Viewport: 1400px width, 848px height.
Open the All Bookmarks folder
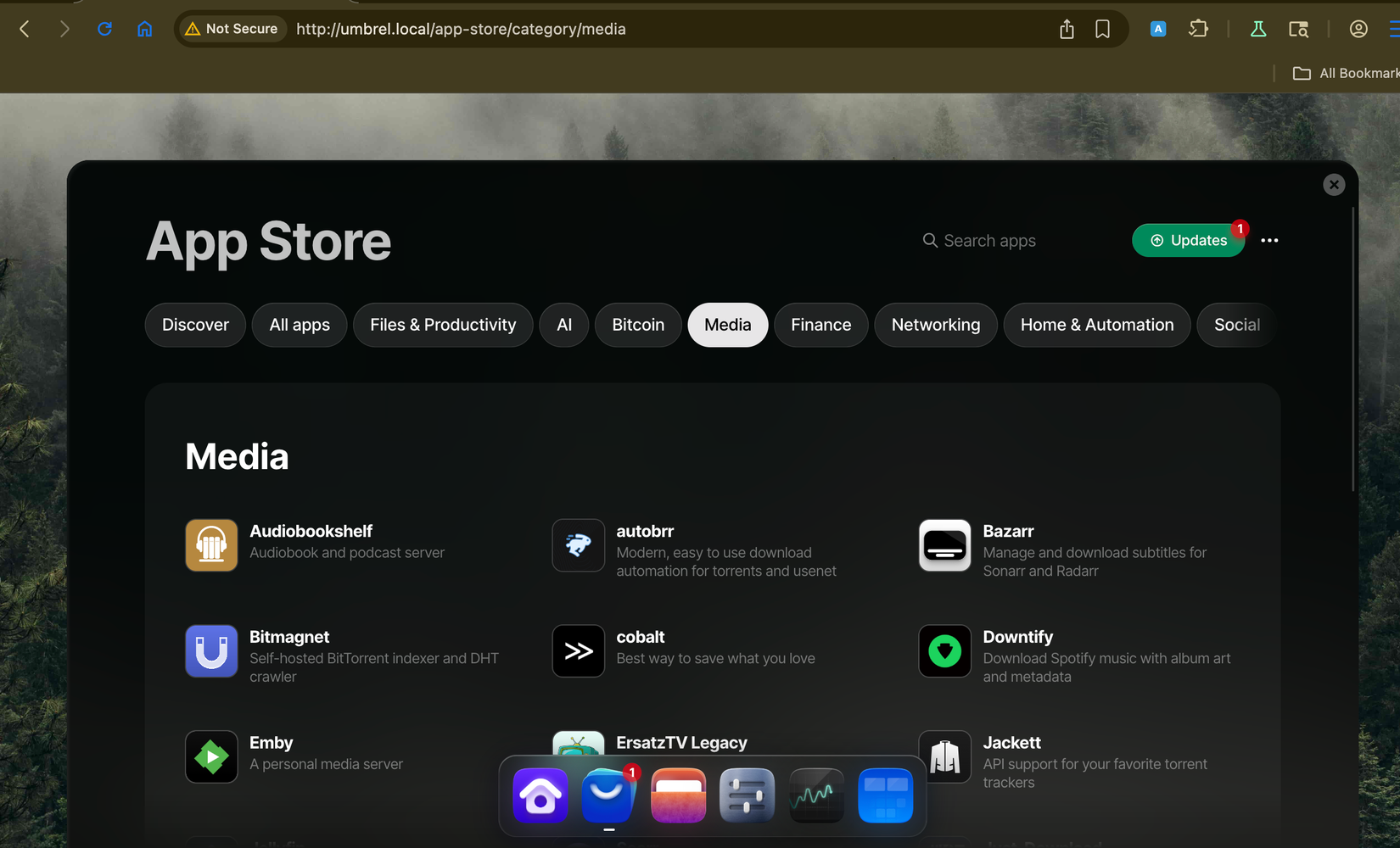pos(1346,73)
